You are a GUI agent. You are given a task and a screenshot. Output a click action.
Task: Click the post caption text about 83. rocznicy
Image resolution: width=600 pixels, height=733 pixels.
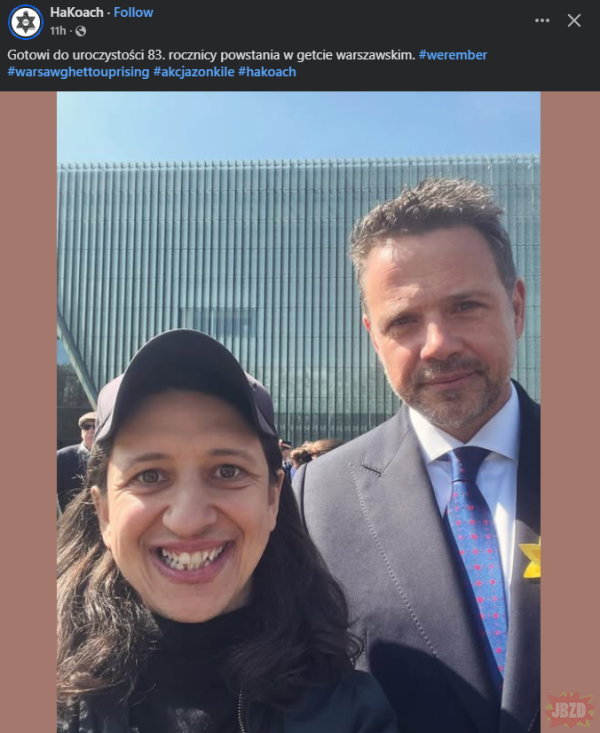click(x=211, y=55)
